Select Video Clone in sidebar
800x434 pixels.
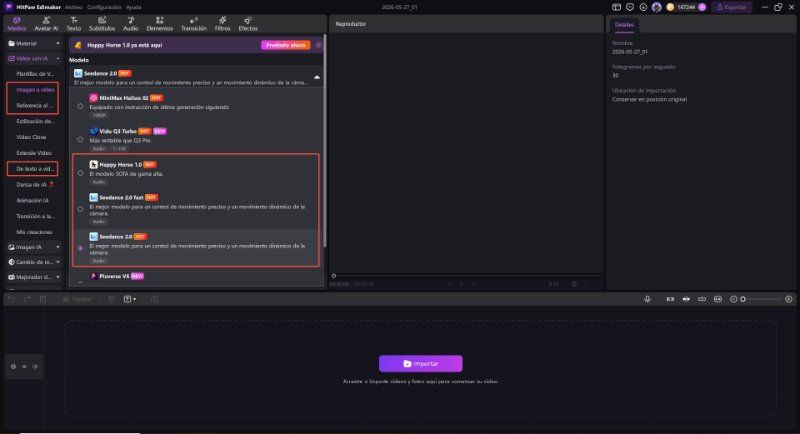31,137
